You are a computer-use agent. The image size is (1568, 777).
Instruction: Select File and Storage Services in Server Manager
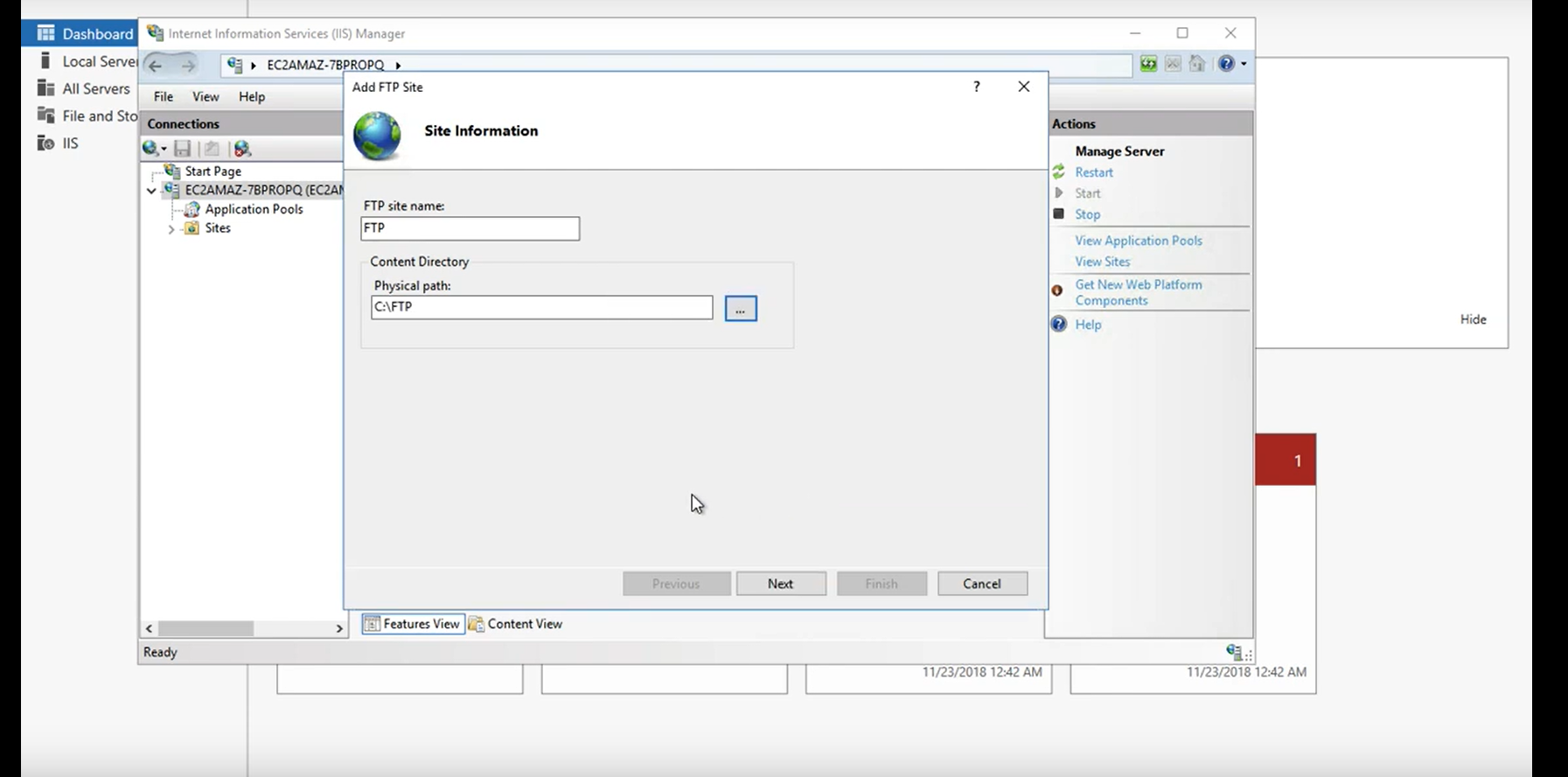87,115
